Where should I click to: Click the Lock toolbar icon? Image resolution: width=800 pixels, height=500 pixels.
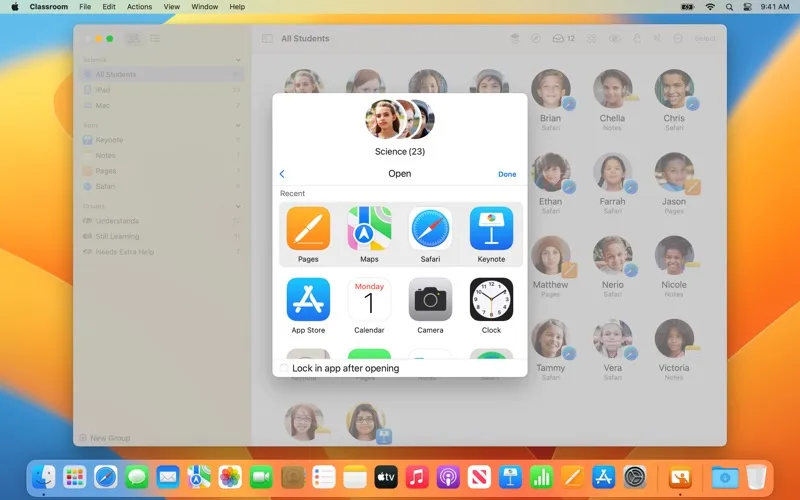point(637,38)
